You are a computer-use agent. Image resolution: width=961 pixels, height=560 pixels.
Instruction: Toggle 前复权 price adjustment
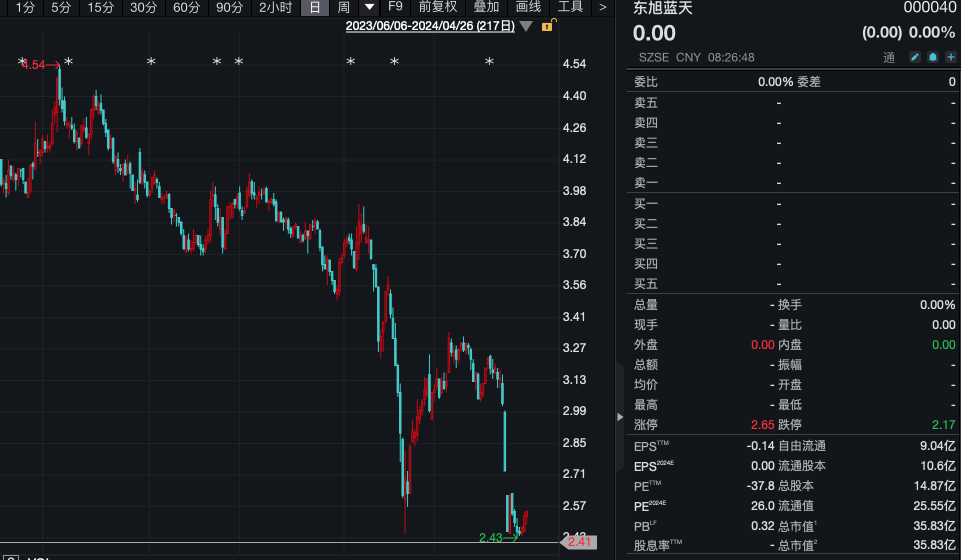click(x=438, y=7)
